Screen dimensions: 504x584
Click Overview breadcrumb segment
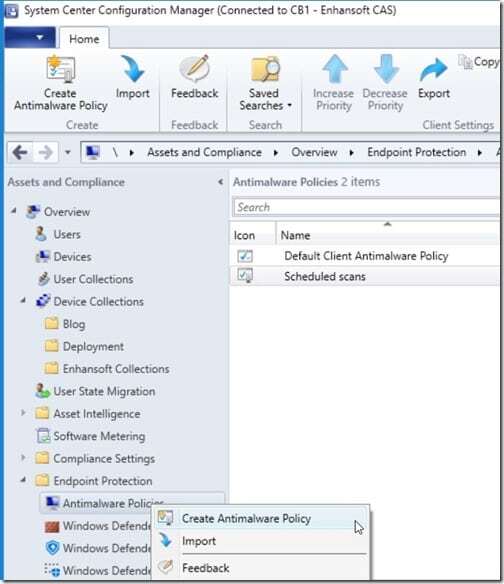pos(314,152)
